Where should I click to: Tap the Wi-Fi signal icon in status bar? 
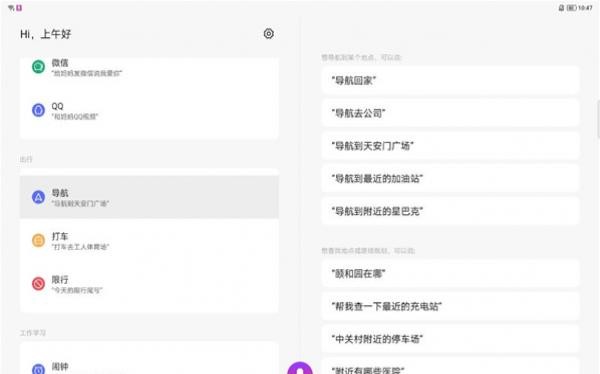click(x=11, y=8)
